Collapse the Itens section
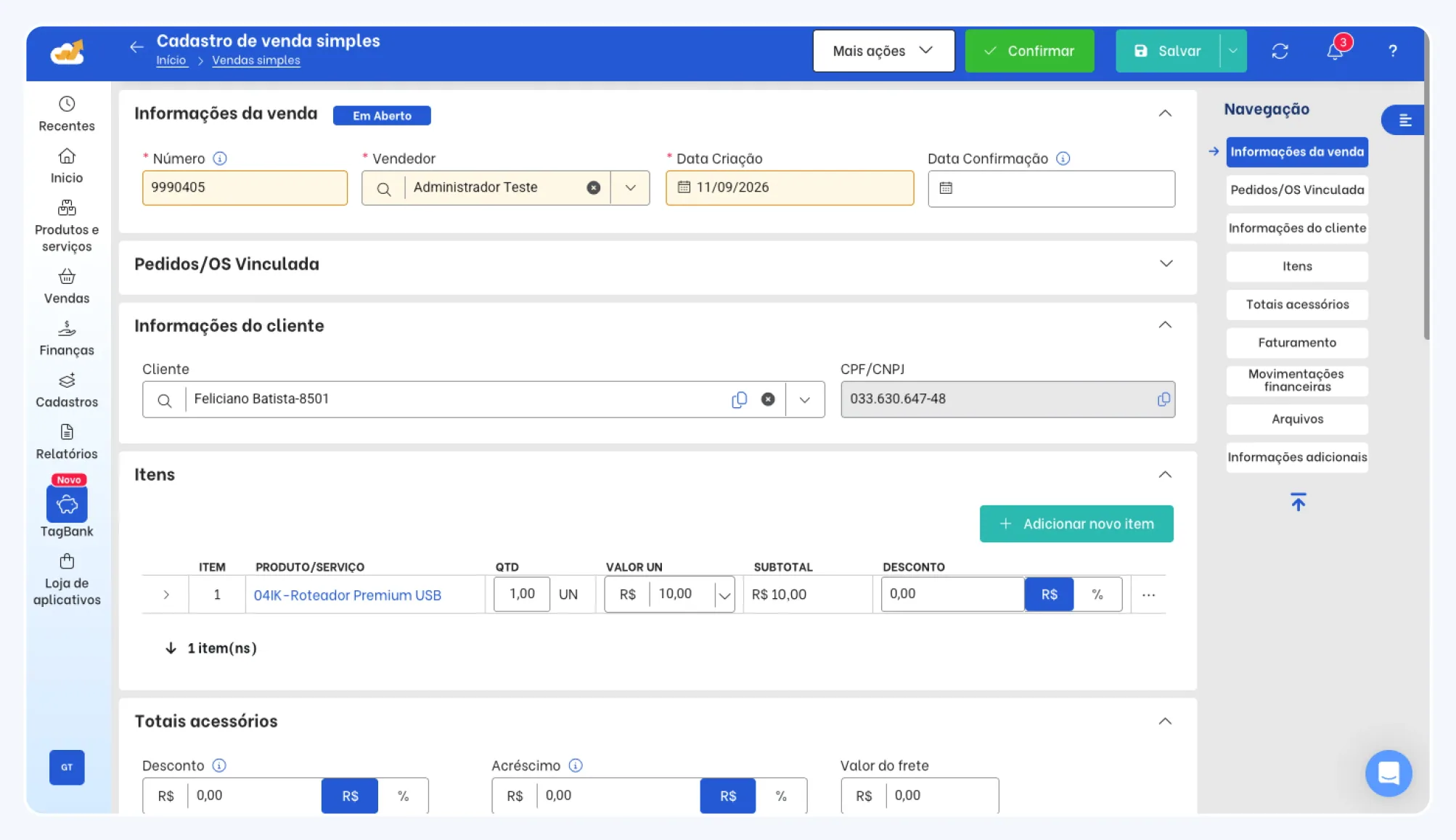Viewport: 1456px width, 840px height. point(1164,474)
